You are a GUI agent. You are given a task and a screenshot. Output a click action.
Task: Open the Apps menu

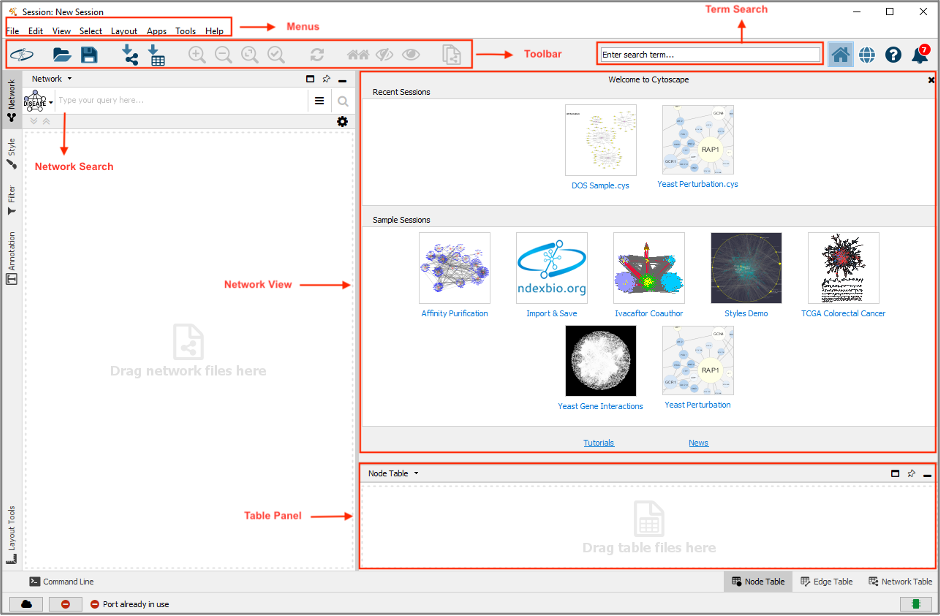click(156, 31)
